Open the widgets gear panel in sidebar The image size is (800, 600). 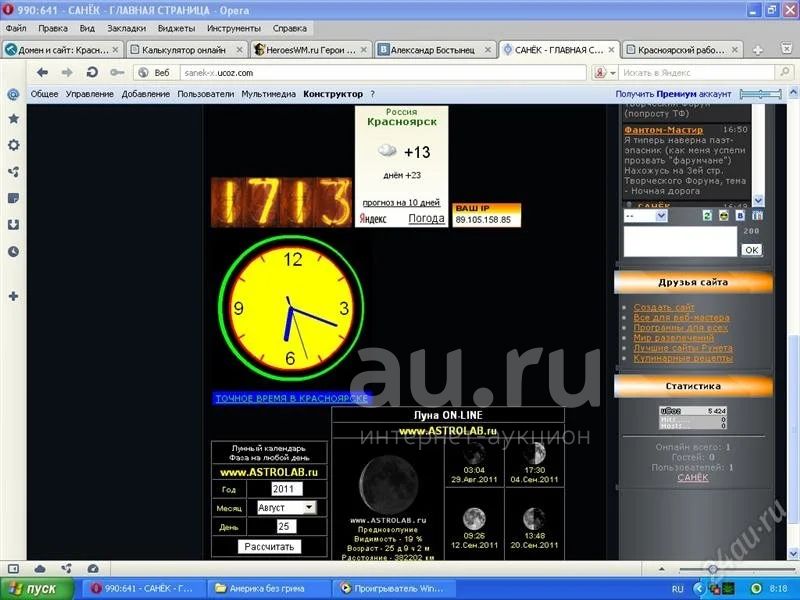click(x=14, y=145)
